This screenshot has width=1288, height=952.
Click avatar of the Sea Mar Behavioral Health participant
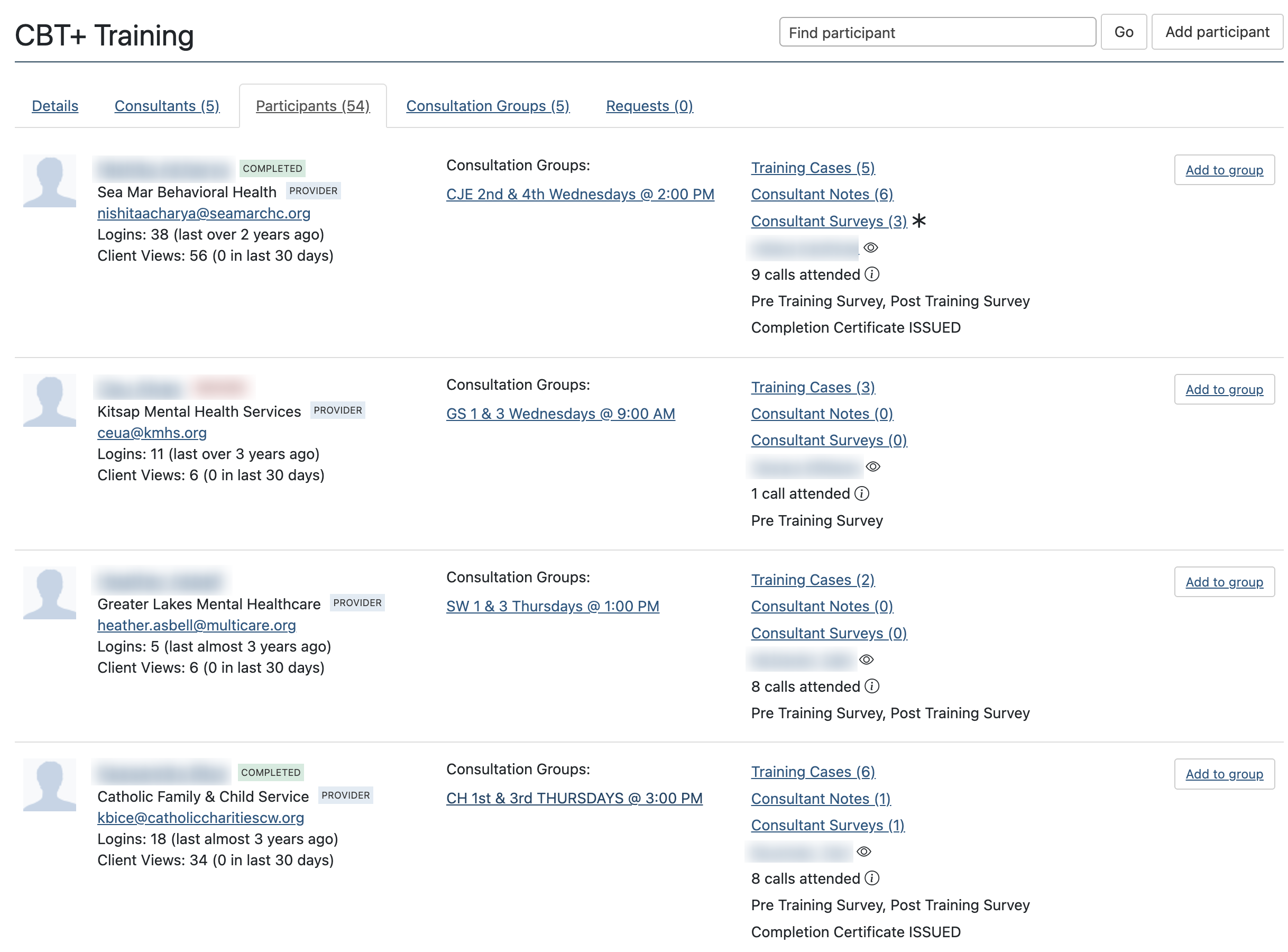coord(50,181)
